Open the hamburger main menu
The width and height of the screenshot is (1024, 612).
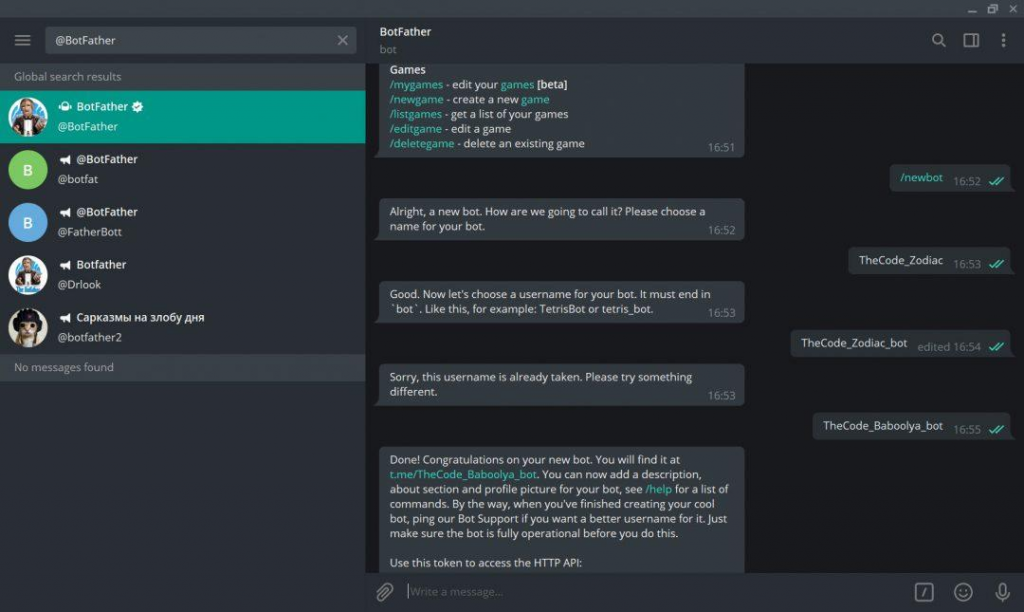23,40
